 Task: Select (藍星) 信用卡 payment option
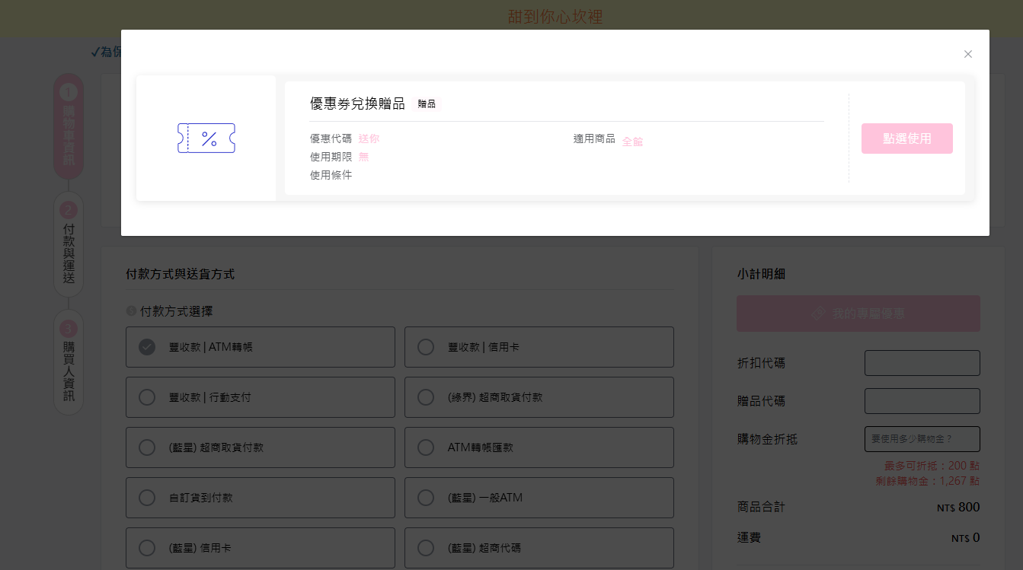coord(260,548)
